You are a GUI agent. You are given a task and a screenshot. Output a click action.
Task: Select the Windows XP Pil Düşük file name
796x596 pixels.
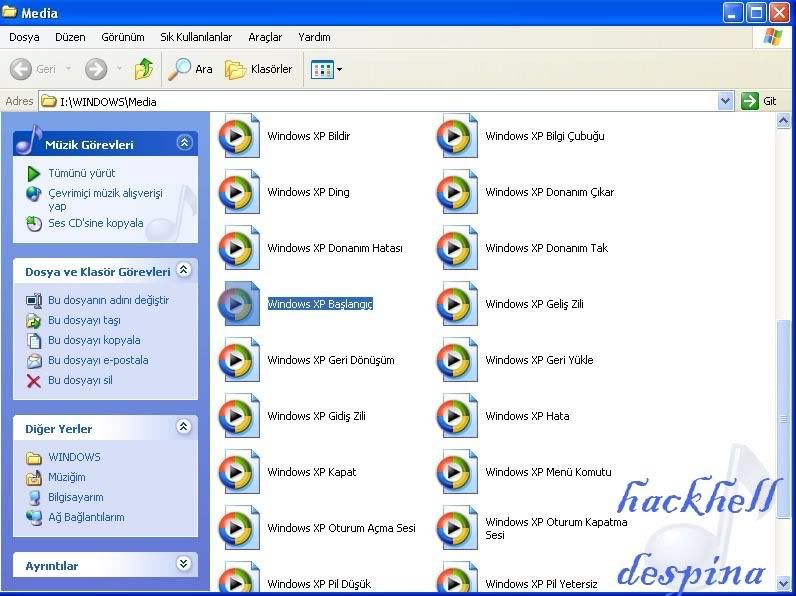319,584
